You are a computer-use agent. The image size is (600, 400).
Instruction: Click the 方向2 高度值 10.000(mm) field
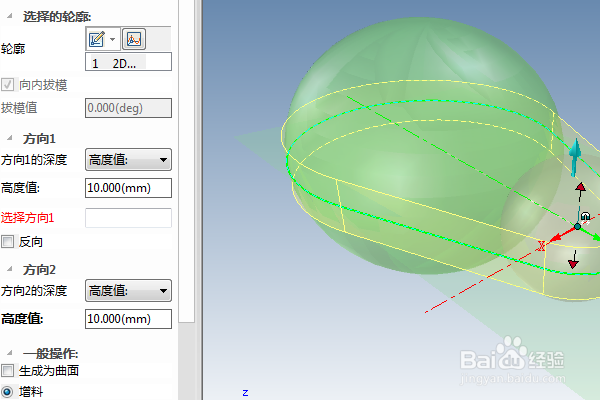128,319
